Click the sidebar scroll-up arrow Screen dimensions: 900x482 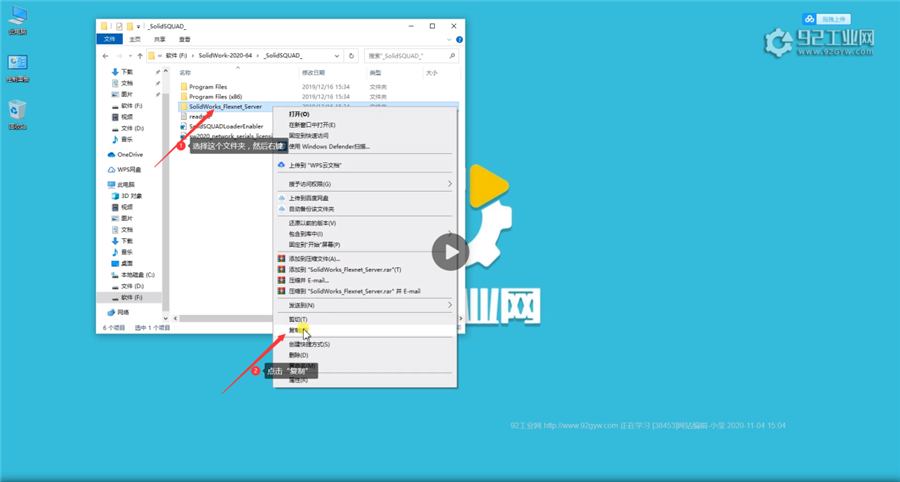click(x=166, y=72)
